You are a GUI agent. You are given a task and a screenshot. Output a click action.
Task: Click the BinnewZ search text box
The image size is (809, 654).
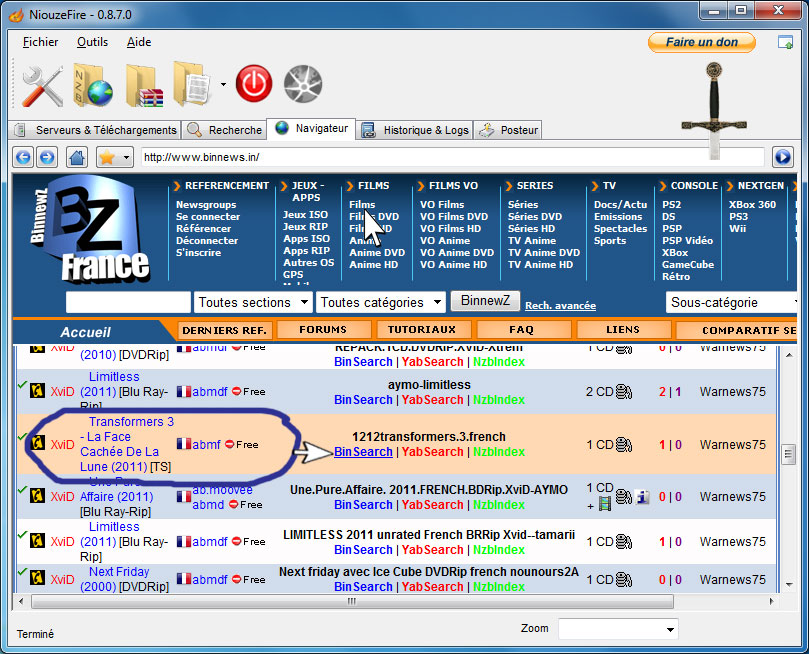click(128, 302)
